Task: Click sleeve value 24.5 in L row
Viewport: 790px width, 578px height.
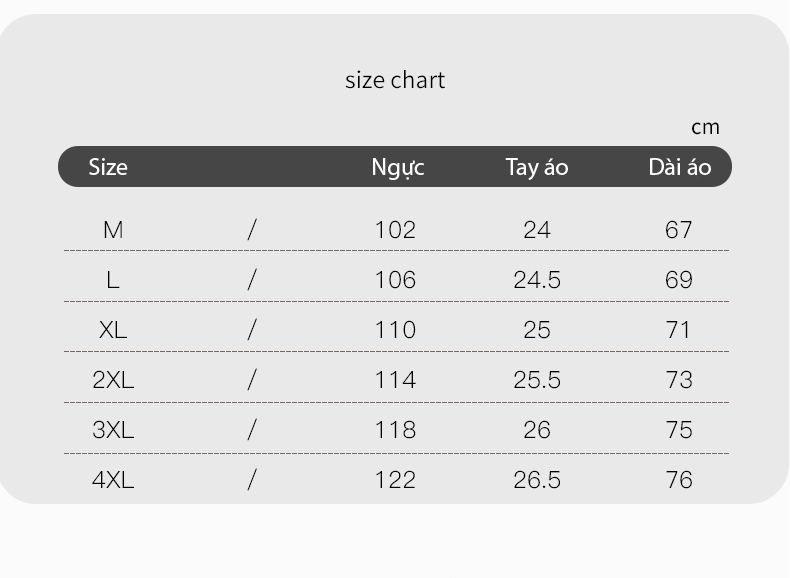Action: point(537,280)
